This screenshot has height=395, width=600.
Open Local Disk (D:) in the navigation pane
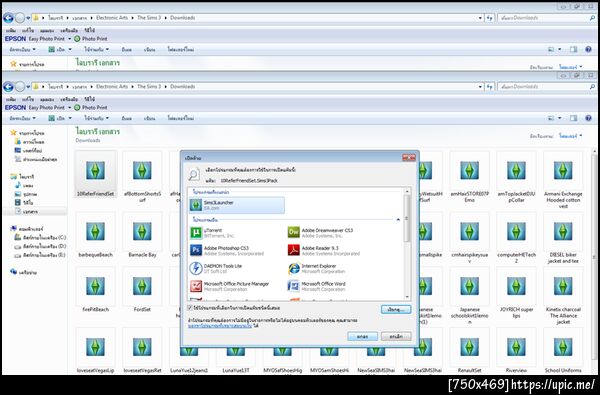pos(40,246)
